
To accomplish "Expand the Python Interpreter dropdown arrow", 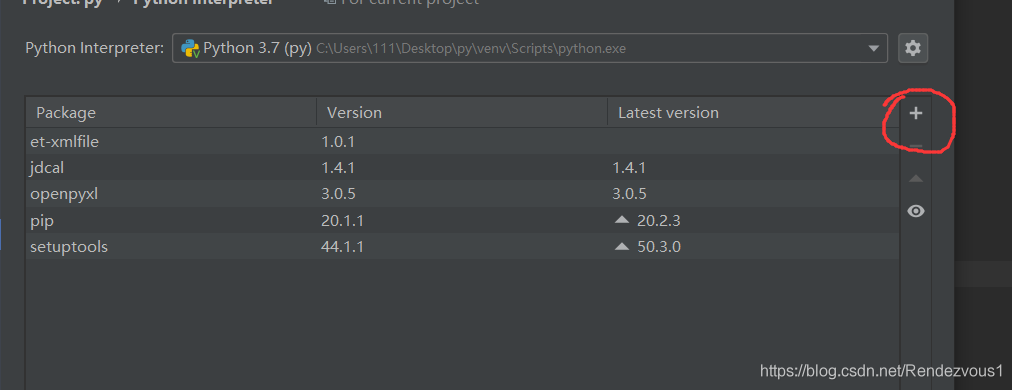I will pyautogui.click(x=873, y=48).
